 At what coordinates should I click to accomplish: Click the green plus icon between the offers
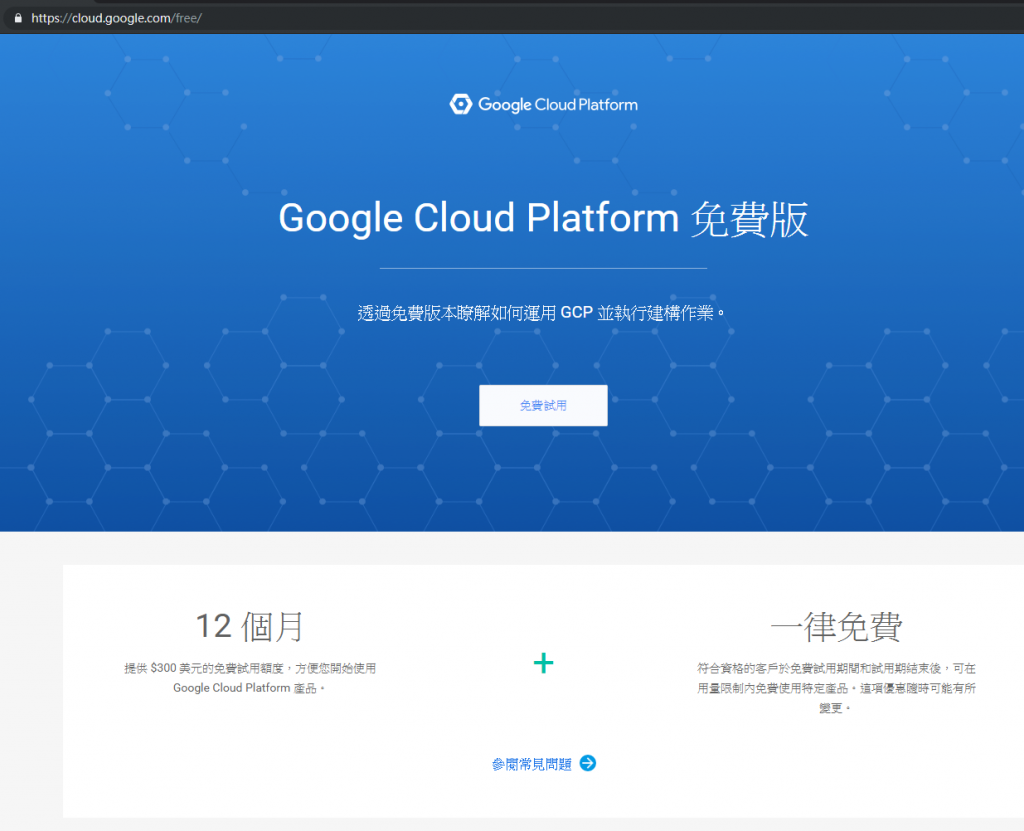point(543,663)
